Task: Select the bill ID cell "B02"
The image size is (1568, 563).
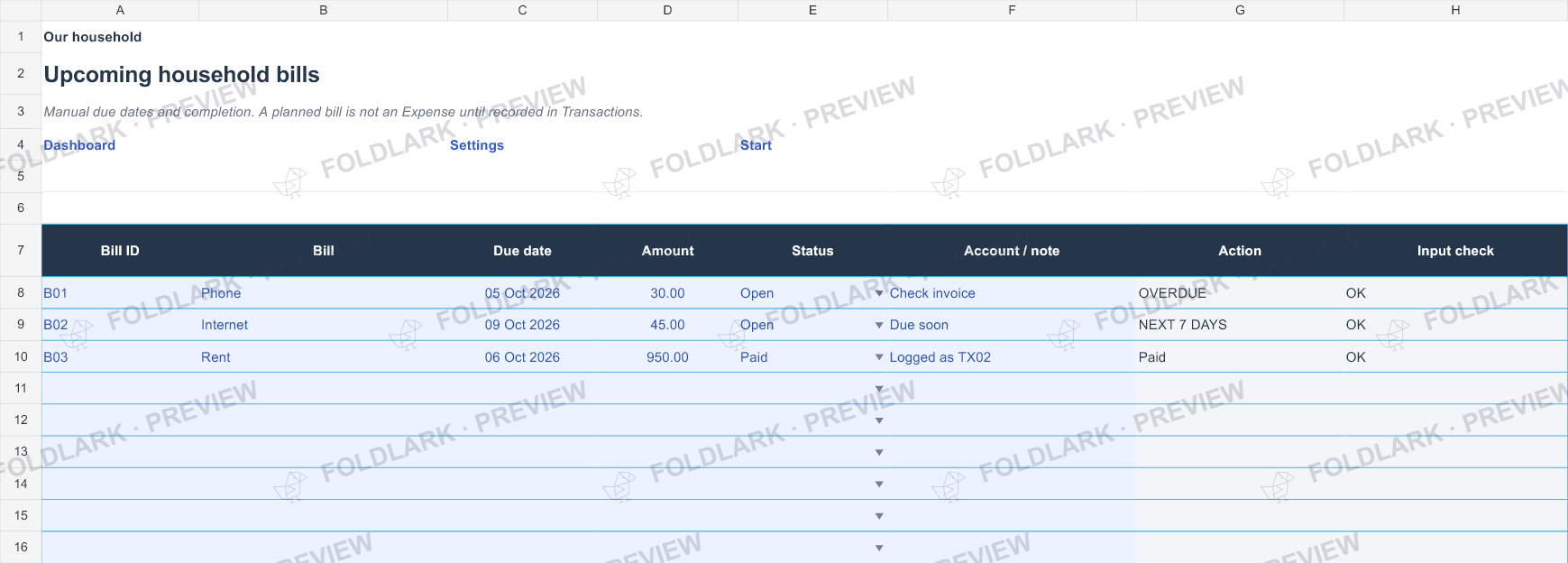Action: pos(120,325)
